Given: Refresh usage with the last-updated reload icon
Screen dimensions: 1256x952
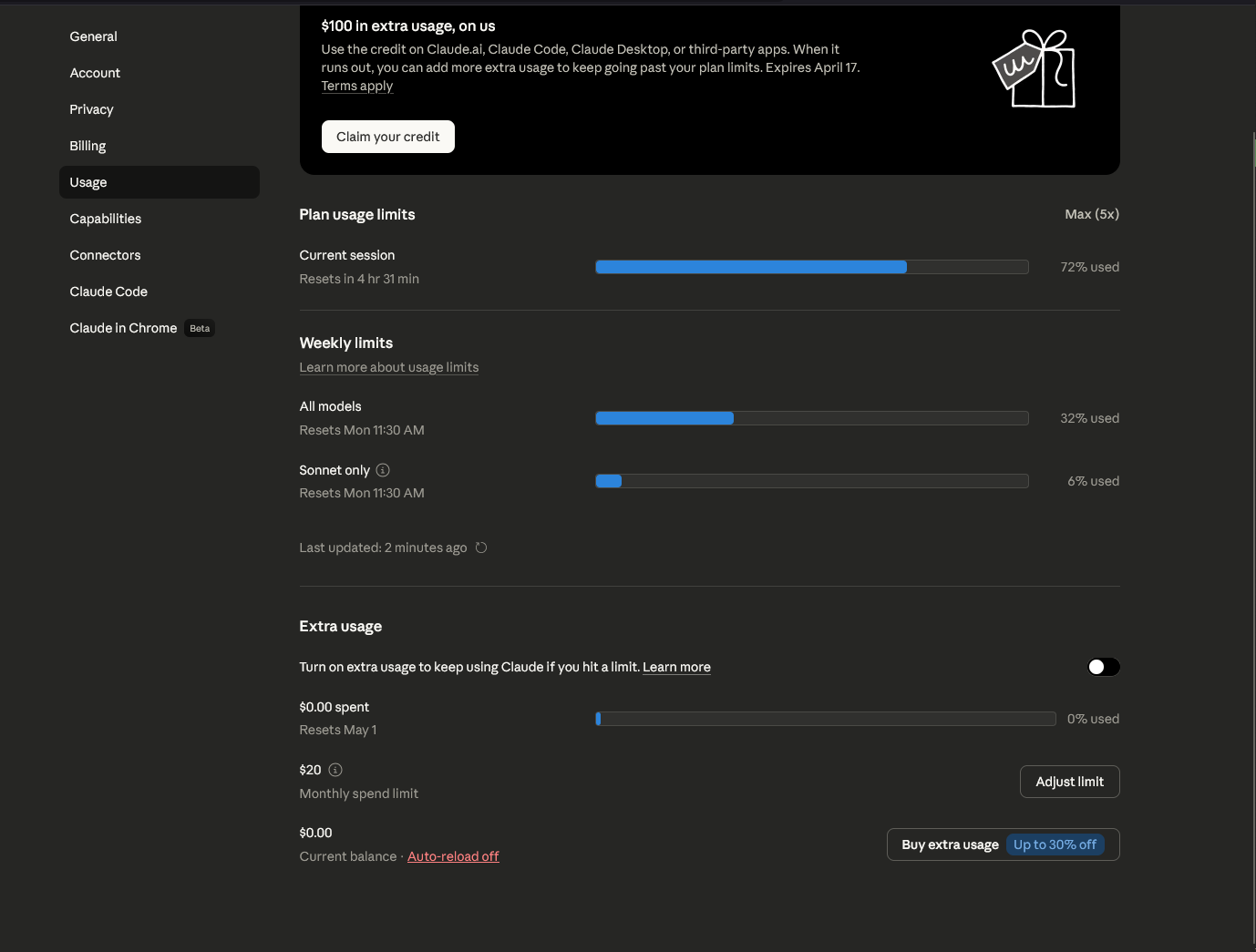Looking at the screenshot, I should [x=481, y=548].
